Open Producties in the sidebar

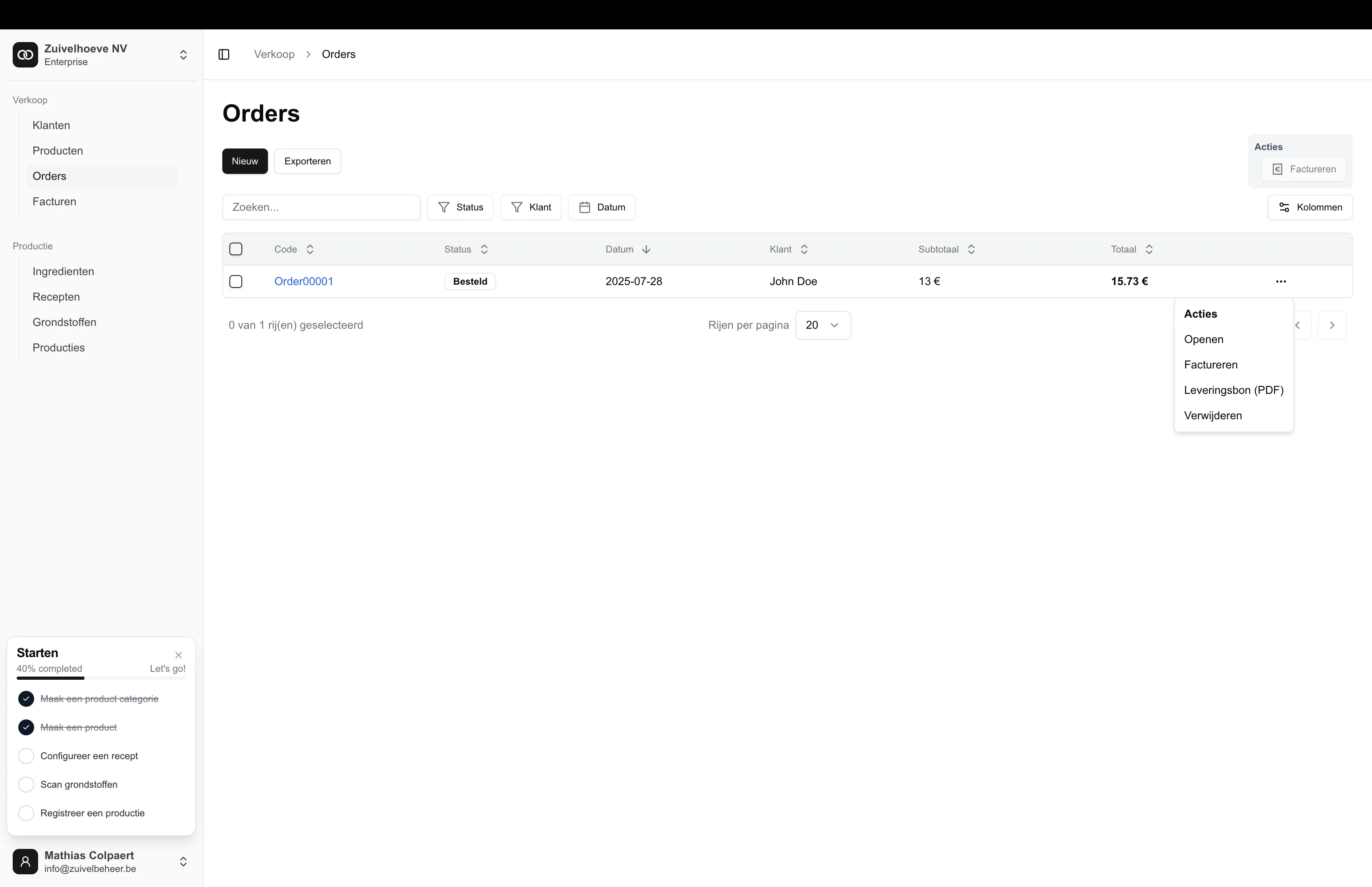tap(101, 347)
